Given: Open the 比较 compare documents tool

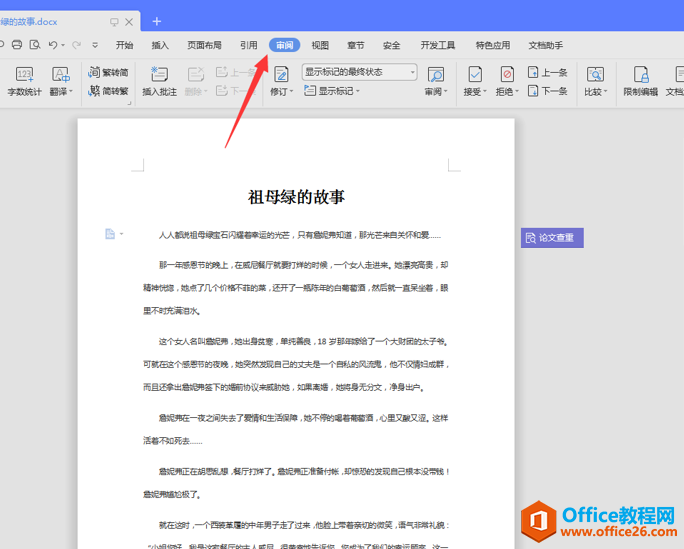Looking at the screenshot, I should pyautogui.click(x=595, y=81).
